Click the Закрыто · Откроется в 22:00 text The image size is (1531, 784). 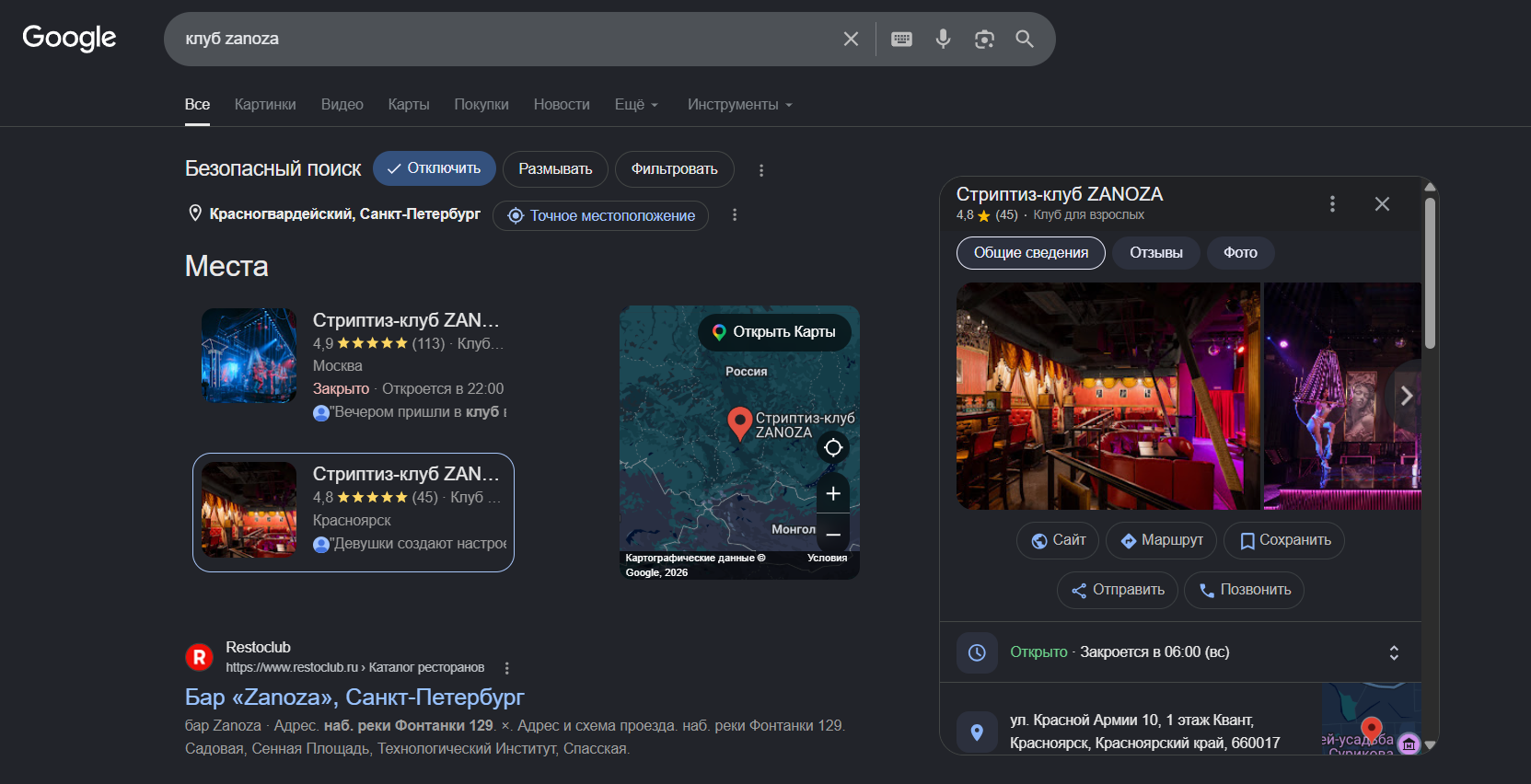point(409,389)
